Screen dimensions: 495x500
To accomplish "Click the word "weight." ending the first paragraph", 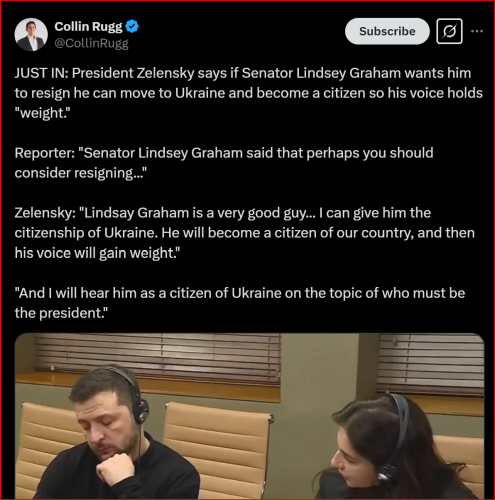I will tap(42, 113).
